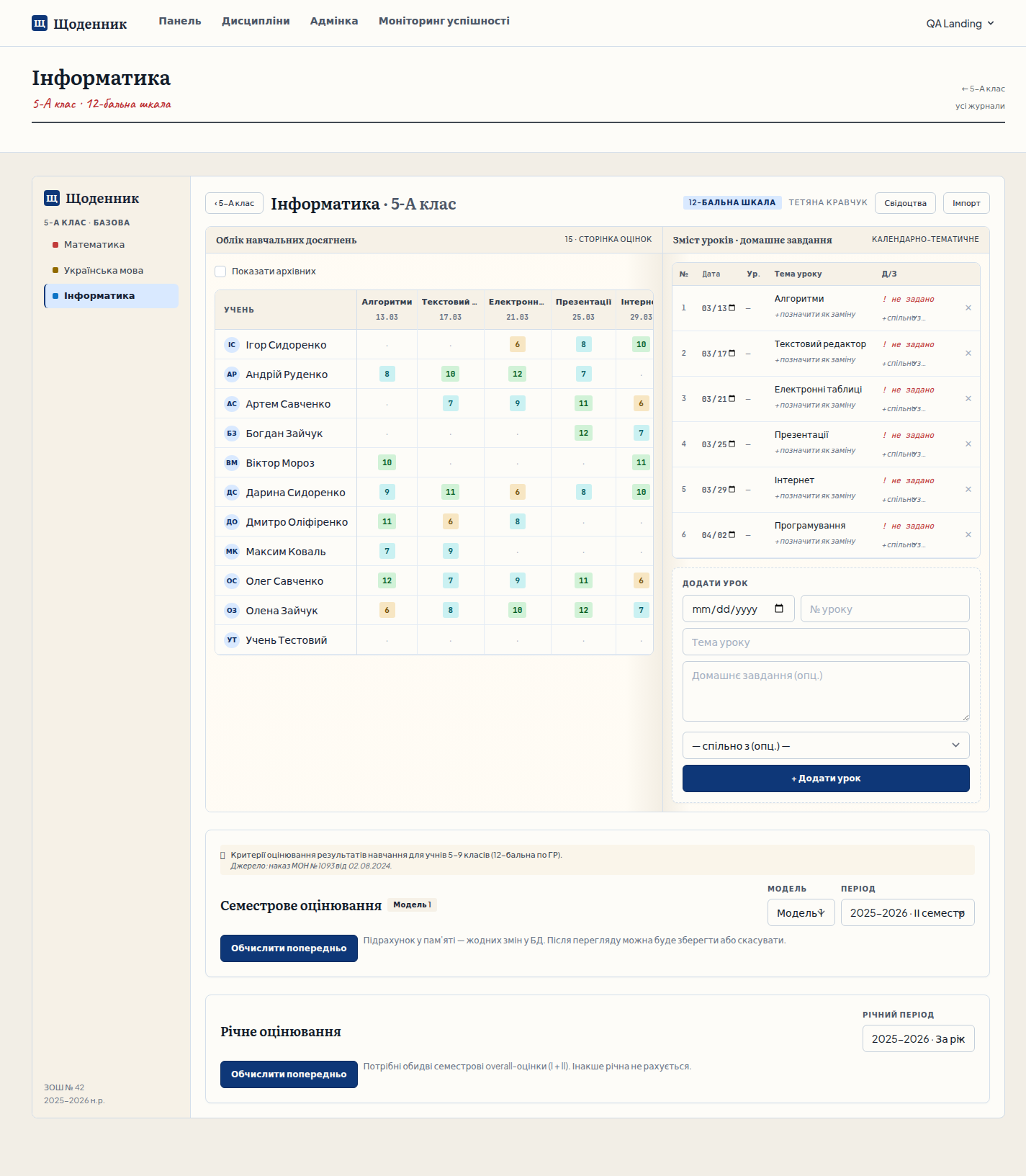Screen dimensions: 1026x1176
Task: Click avatar АР of Андрій Руденко
Action: click(x=232, y=374)
